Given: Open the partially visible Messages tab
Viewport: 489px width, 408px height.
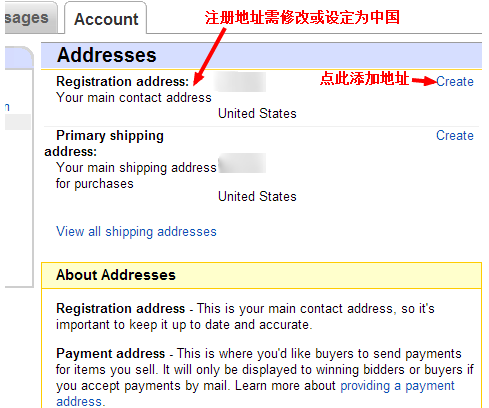Looking at the screenshot, I should (31, 17).
